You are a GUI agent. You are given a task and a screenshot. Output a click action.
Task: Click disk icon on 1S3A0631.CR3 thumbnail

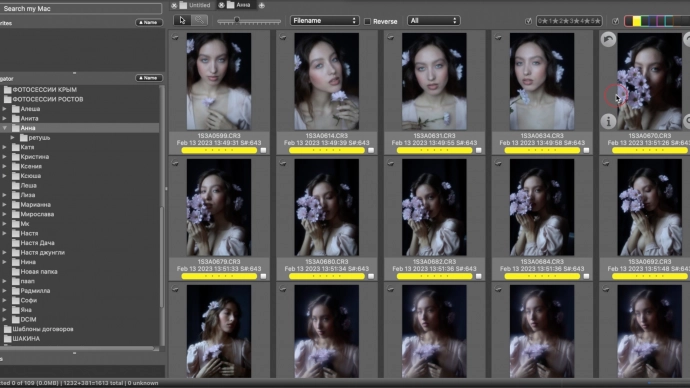[x=390, y=37]
